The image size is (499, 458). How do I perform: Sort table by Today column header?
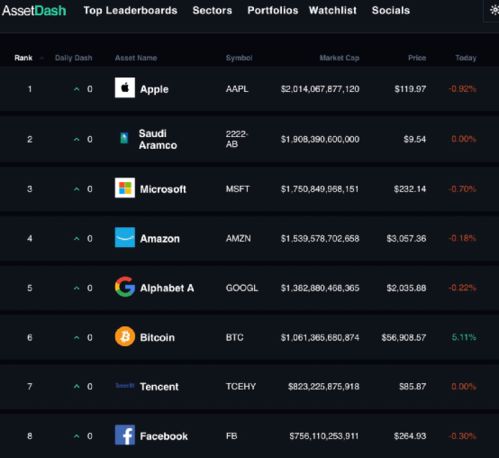[466, 58]
